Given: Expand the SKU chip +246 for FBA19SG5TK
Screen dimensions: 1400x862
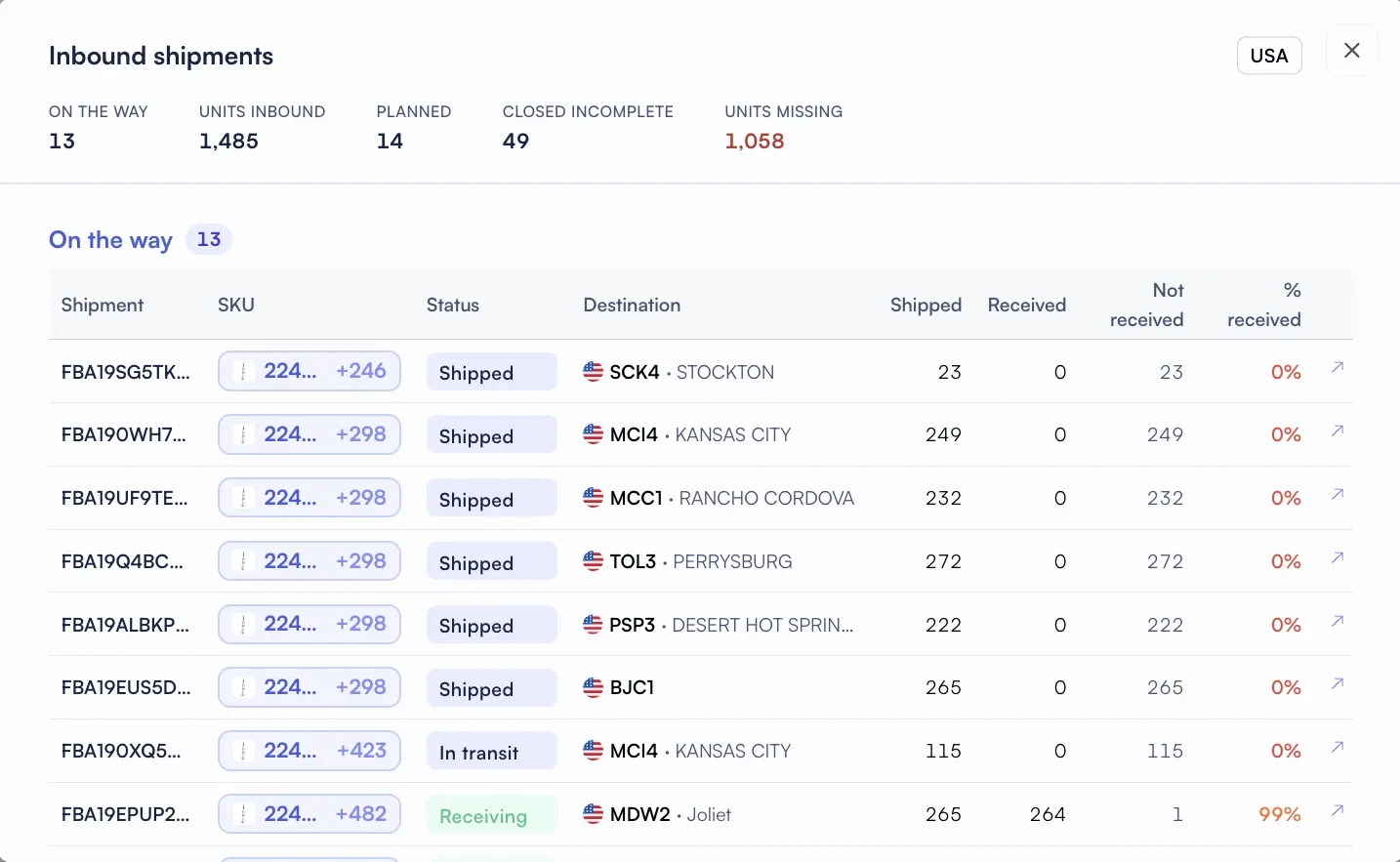Looking at the screenshot, I should click(309, 371).
